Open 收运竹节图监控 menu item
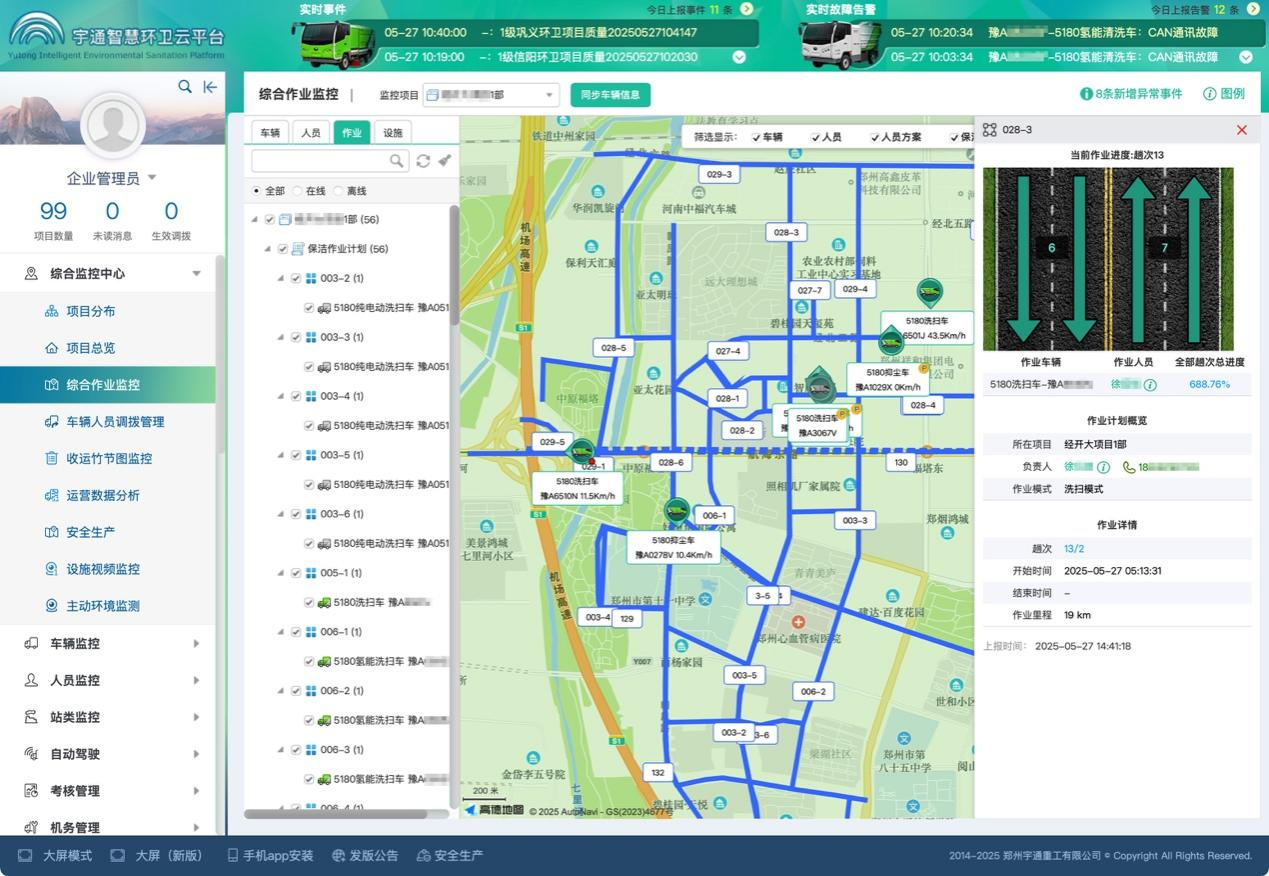 tap(109, 458)
